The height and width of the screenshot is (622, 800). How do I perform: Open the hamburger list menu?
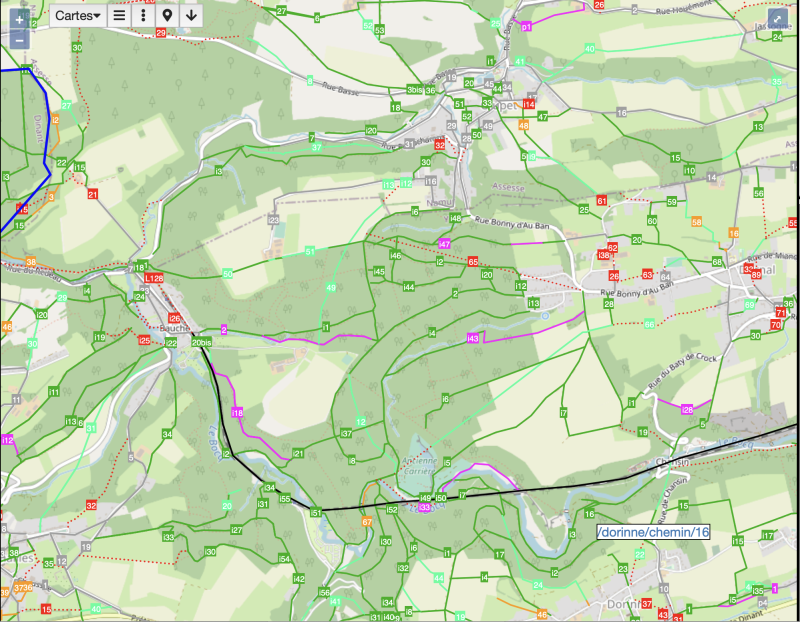click(119, 16)
